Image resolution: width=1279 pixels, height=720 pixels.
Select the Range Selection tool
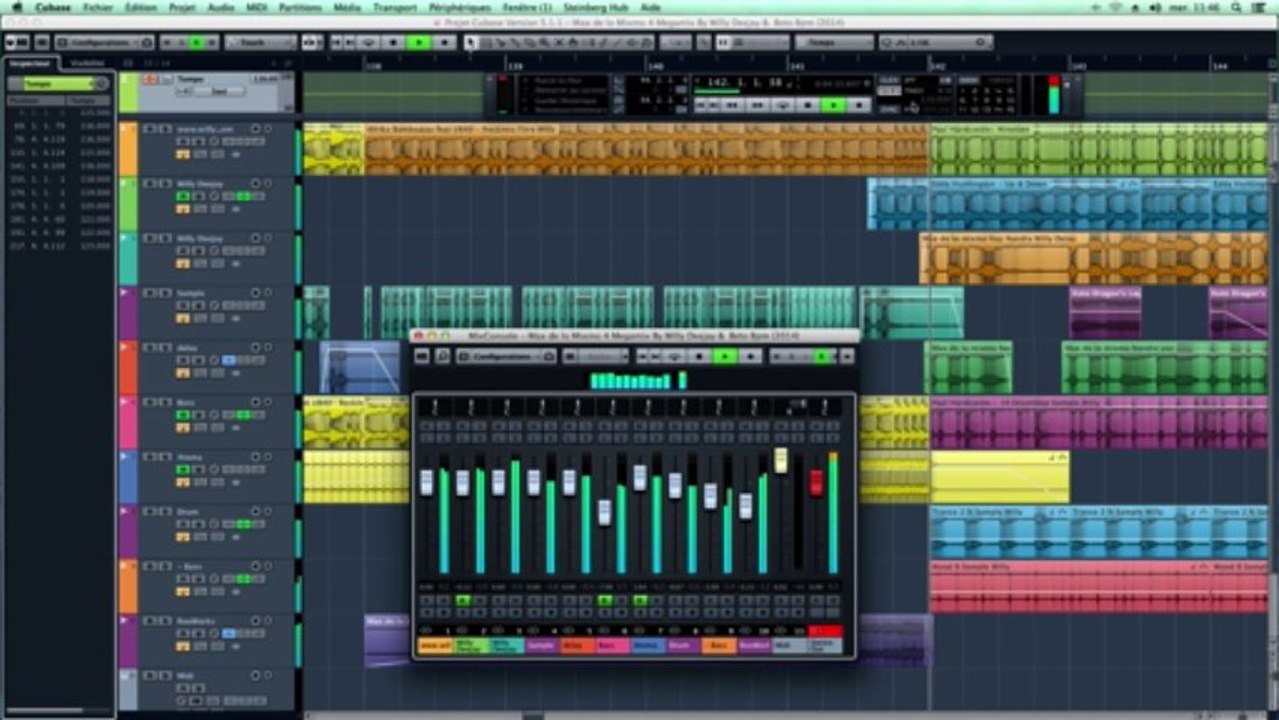tap(486, 42)
